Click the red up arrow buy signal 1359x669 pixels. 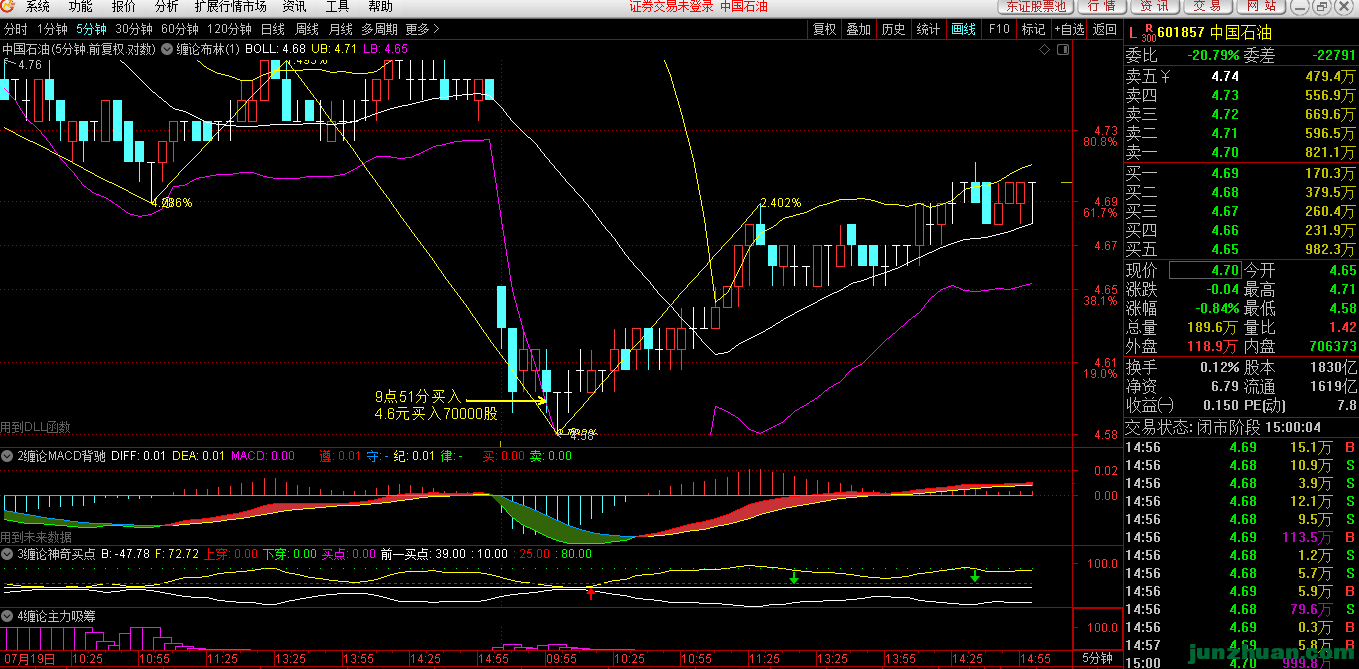pyautogui.click(x=591, y=592)
